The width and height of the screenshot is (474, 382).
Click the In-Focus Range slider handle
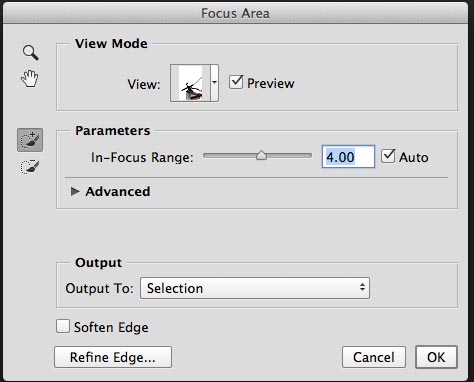[262, 155]
